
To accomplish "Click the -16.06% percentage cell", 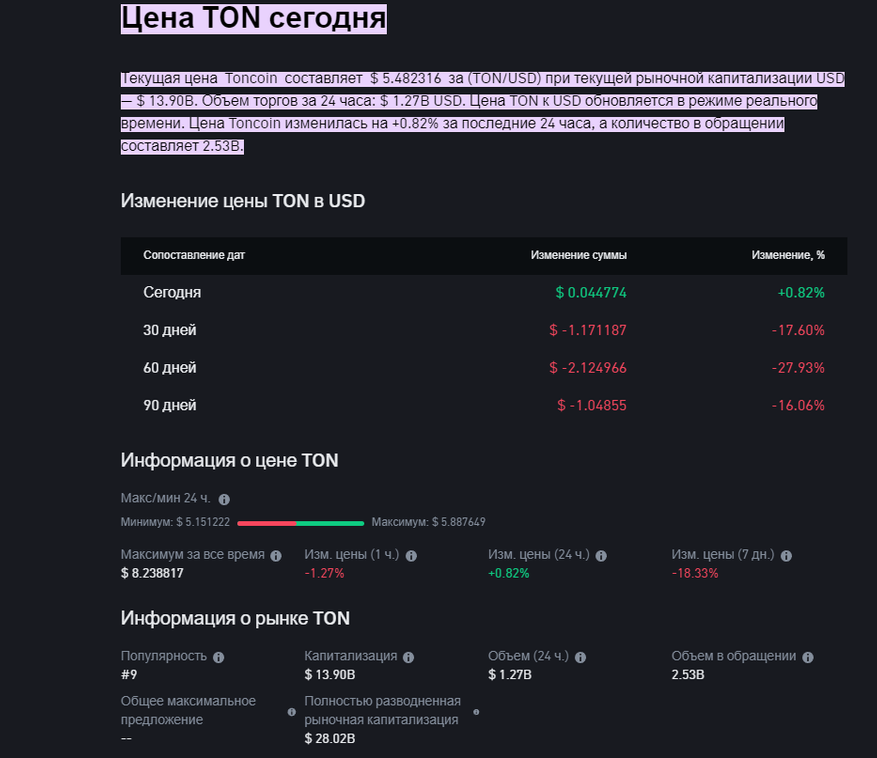I will [x=798, y=405].
